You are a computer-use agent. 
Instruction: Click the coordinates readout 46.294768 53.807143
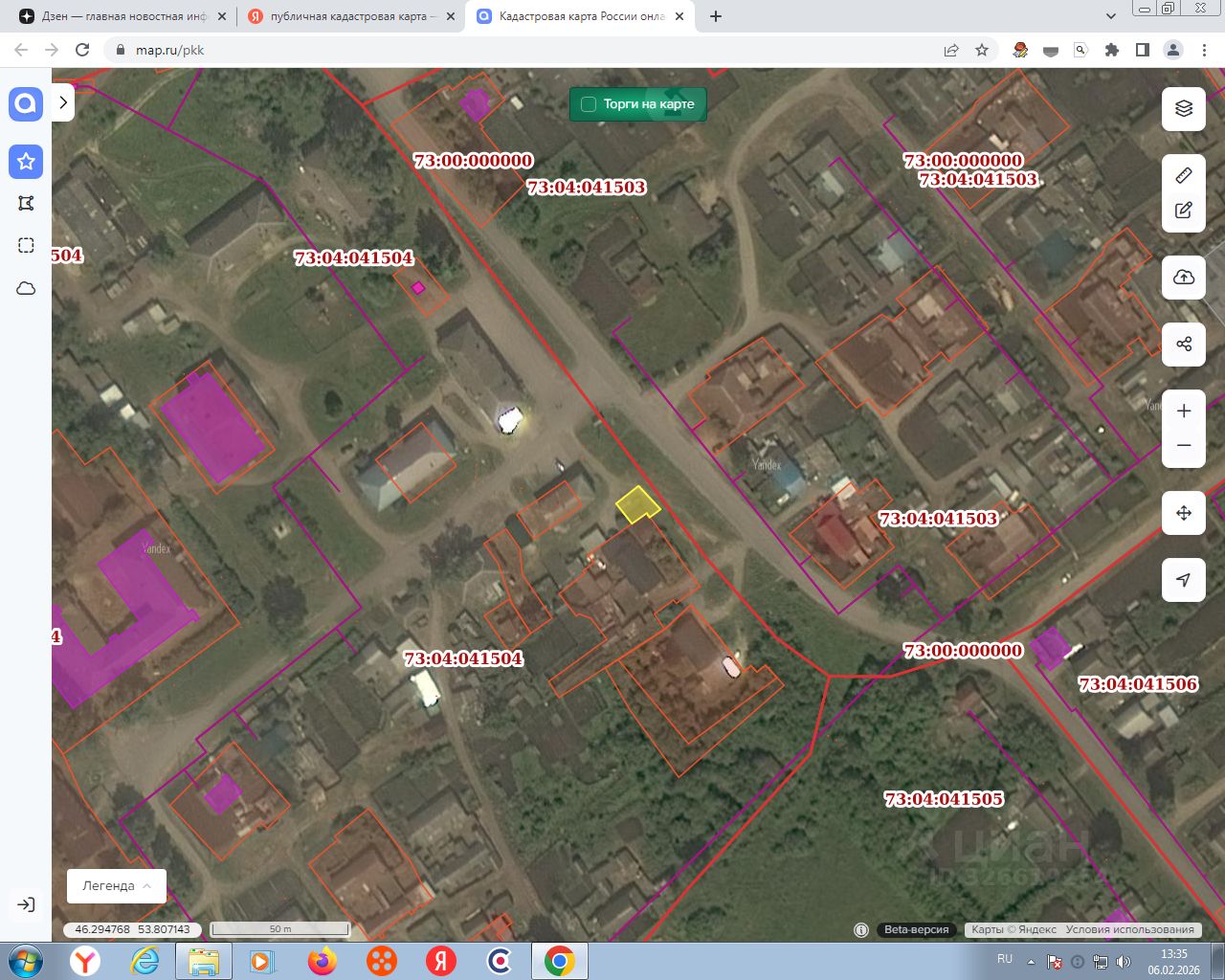pos(132,929)
